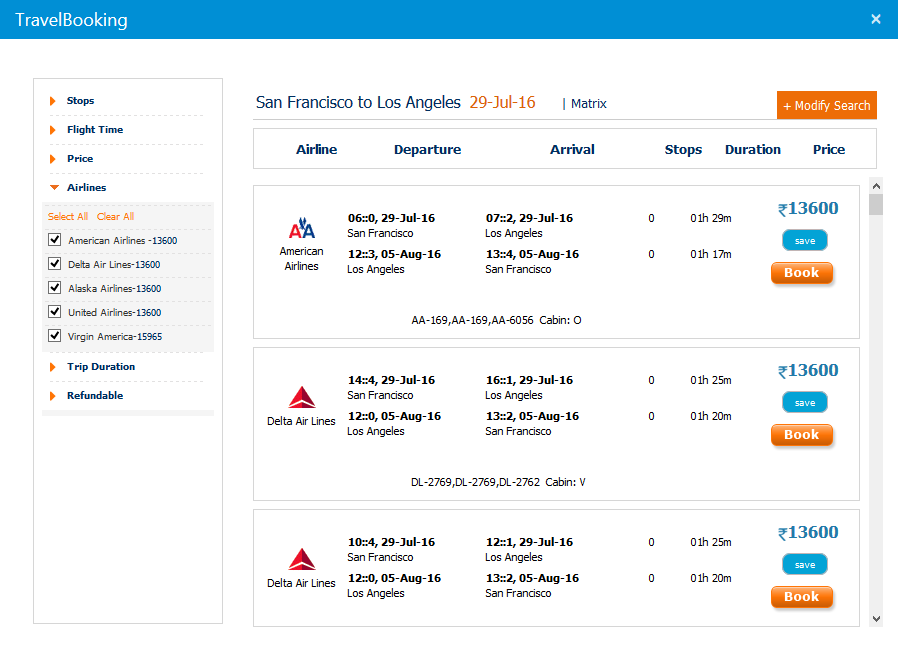This screenshot has width=898, height=645.
Task: Click the 10::4, 29-Jul-16 departure time
Action: click(391, 542)
